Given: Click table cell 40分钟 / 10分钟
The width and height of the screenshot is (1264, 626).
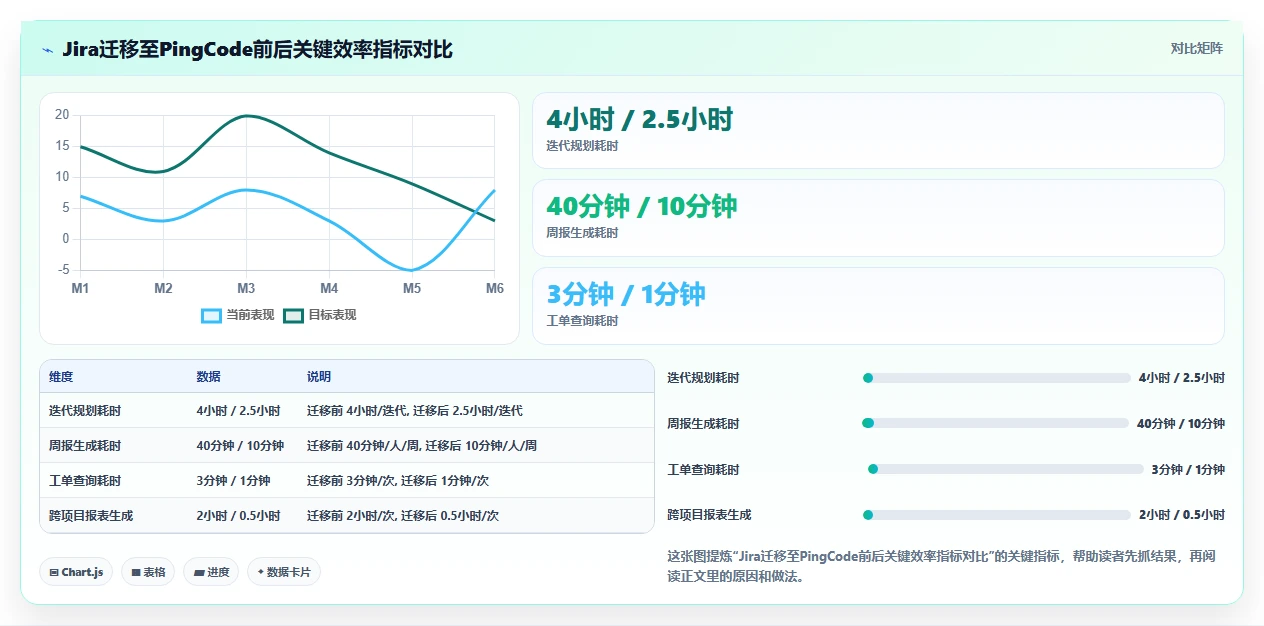Looking at the screenshot, I should pos(240,446).
